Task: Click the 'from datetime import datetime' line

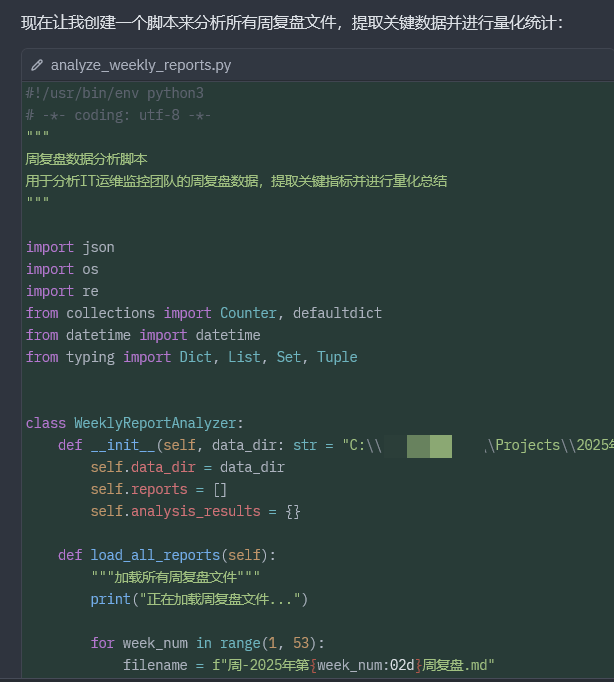Action: pos(143,335)
